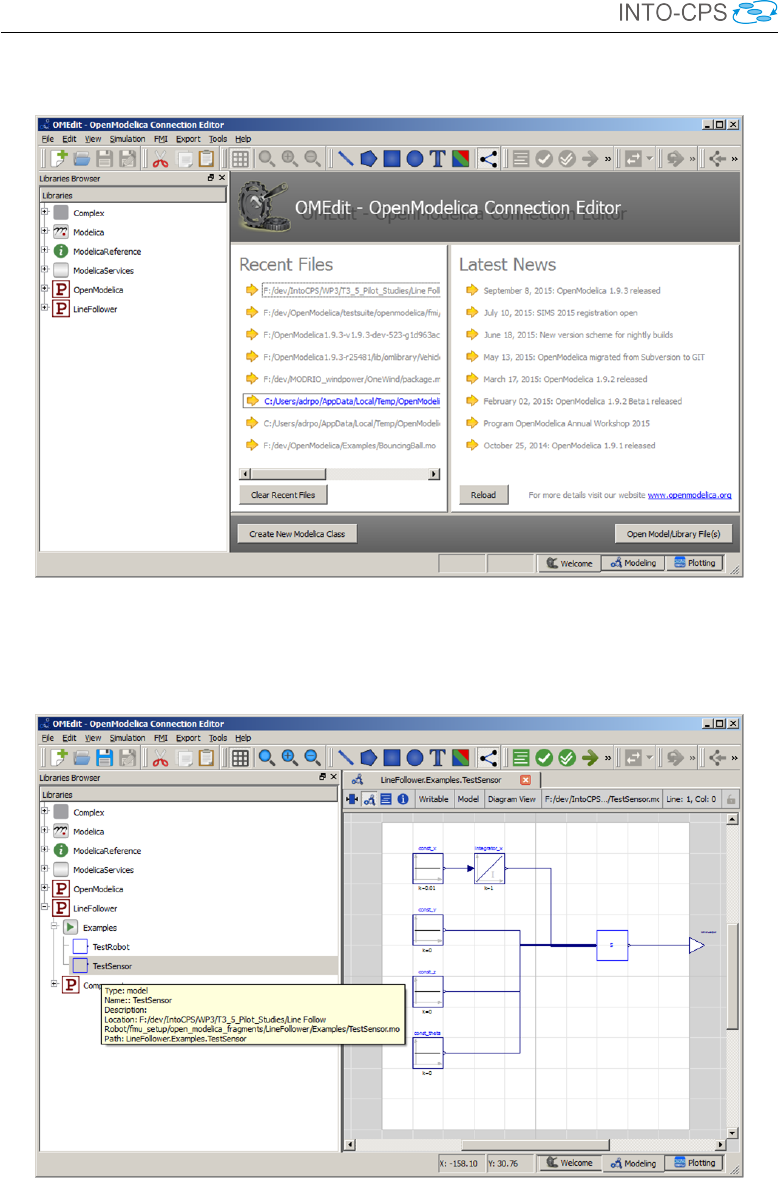778x1178 pixels.
Task: Open re-simulate dropdown arrow in Welcome window toolbar
Action: pyautogui.click(x=650, y=159)
